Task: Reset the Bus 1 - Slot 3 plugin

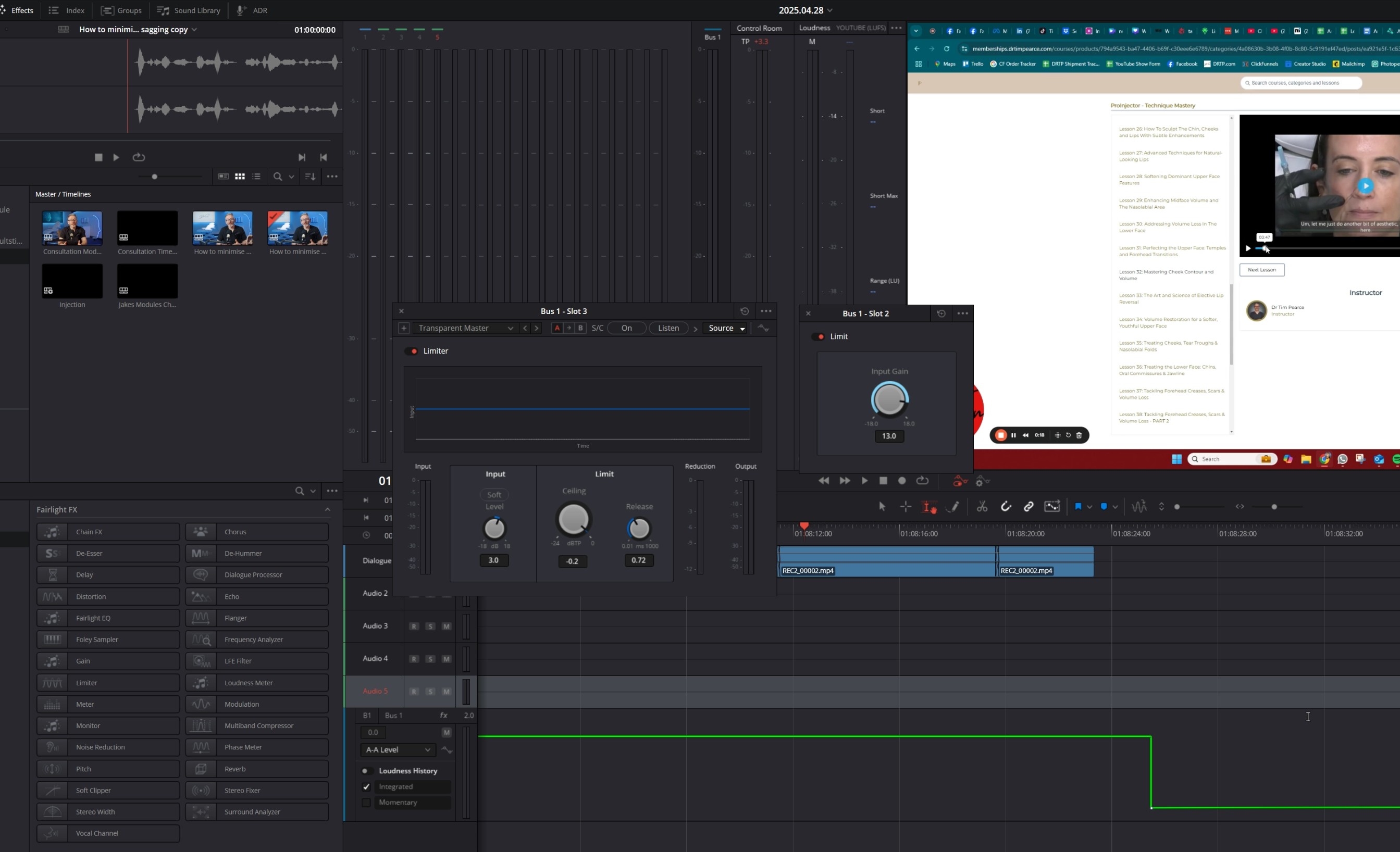Action: pyautogui.click(x=745, y=311)
